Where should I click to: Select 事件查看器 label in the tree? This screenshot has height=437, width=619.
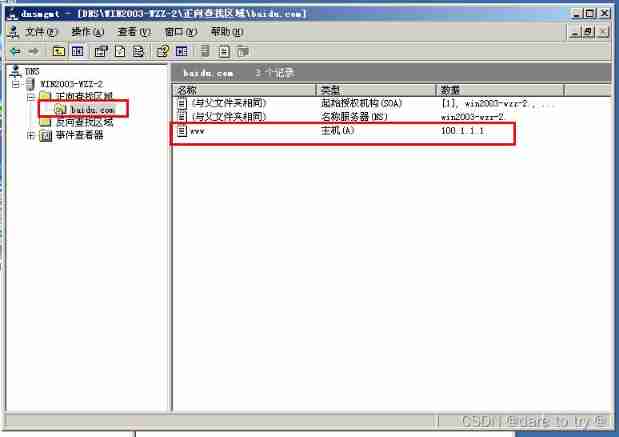[x=79, y=135]
